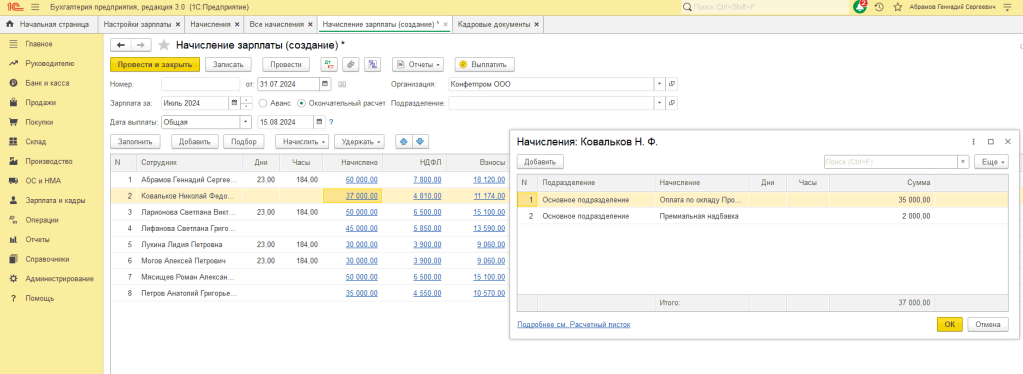
Task: Select the Аванс radio button
Action: click(263, 103)
